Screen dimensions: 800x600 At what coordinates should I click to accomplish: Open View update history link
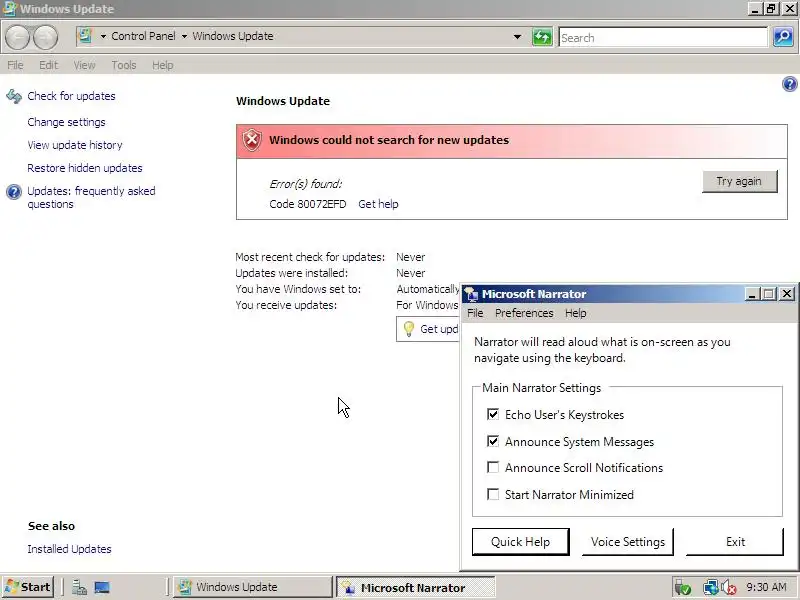(75, 145)
